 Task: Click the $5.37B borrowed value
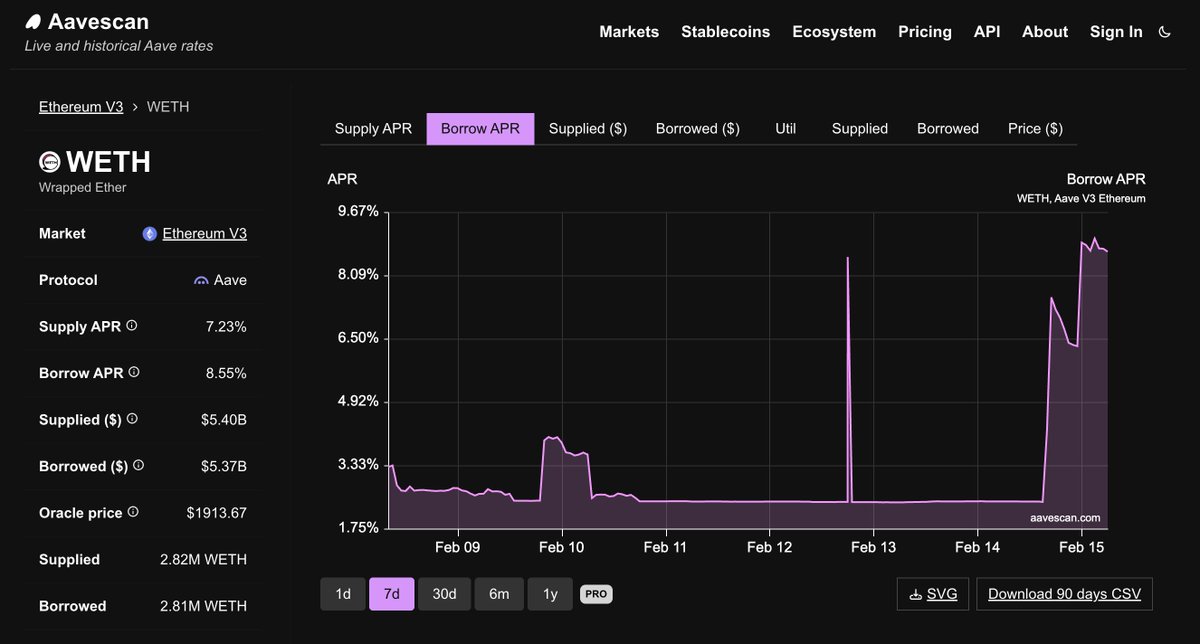[224, 466]
